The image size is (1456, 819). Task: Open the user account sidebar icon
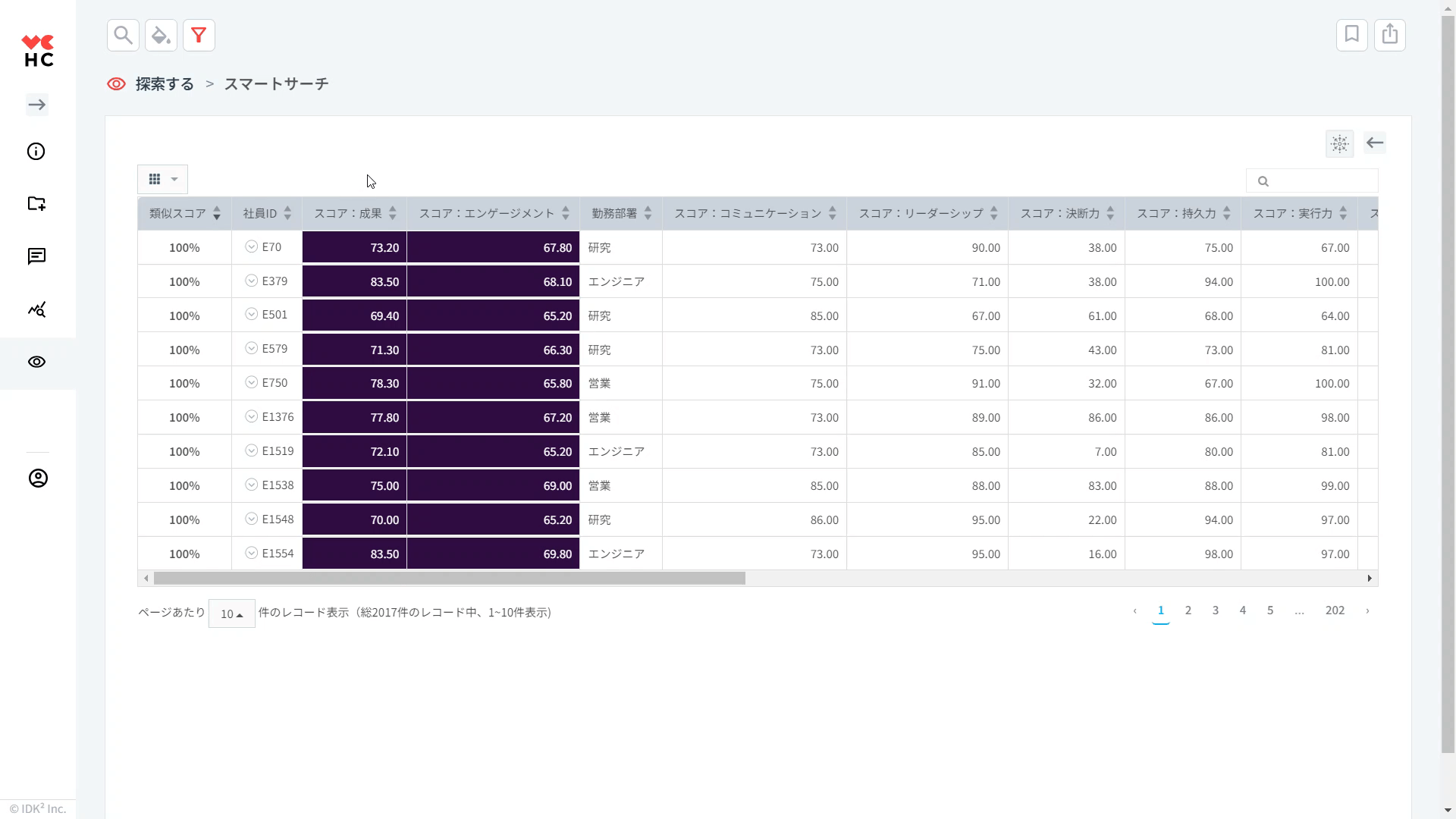(38, 479)
